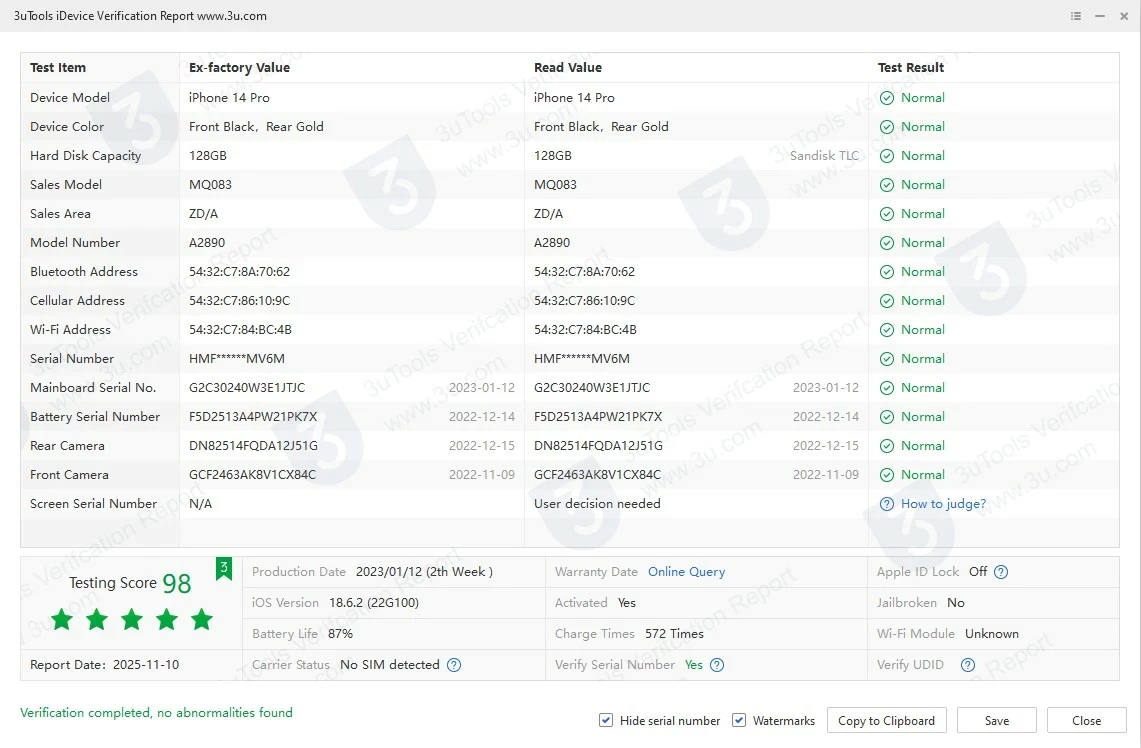This screenshot has width=1141, height=748.
Task: Click help icon next to Verify Serial Number
Action: pos(717,665)
